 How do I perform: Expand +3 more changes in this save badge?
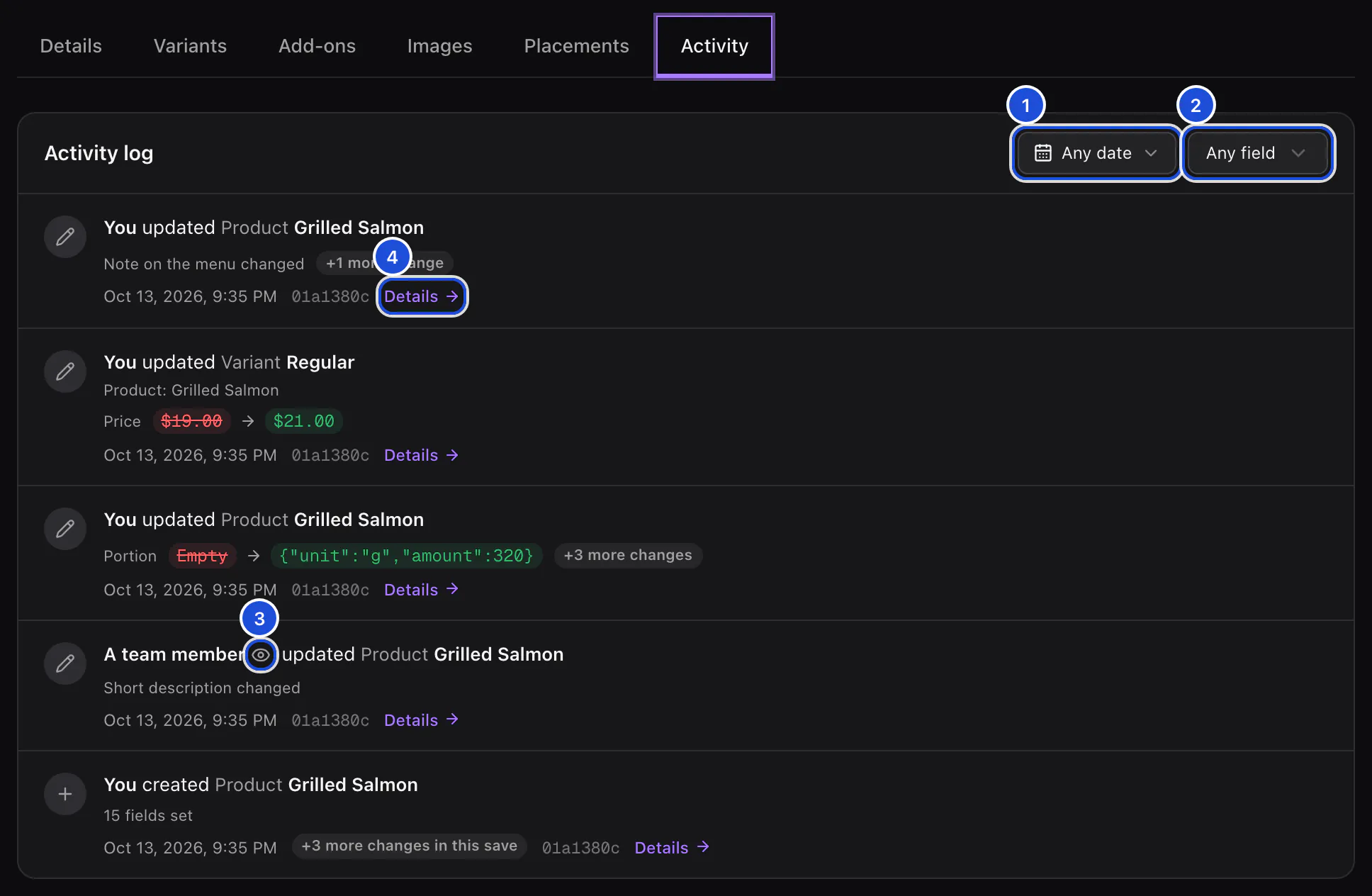point(410,846)
